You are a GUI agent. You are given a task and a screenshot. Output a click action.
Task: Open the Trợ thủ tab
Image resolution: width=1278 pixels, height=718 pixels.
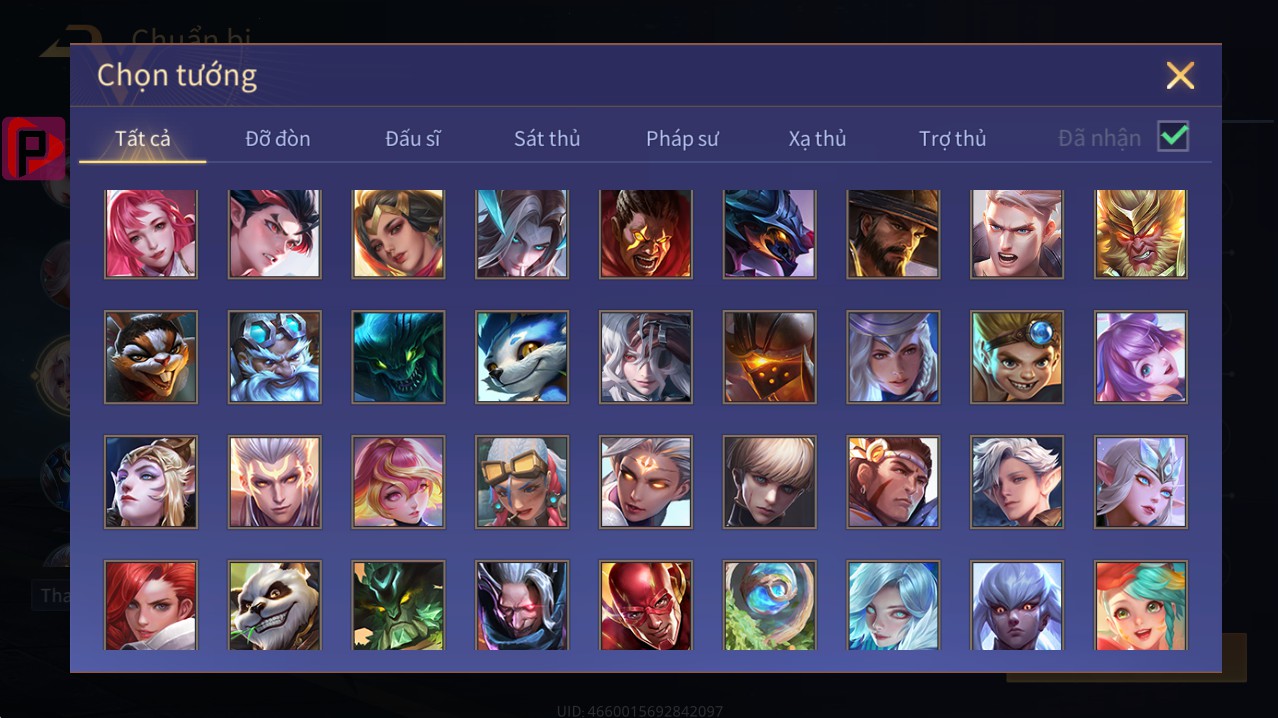(x=952, y=139)
